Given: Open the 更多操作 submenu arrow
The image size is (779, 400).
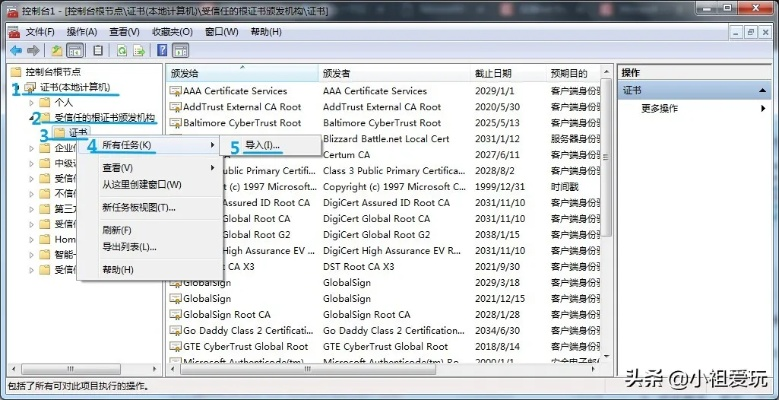Looking at the screenshot, I should coord(763,108).
